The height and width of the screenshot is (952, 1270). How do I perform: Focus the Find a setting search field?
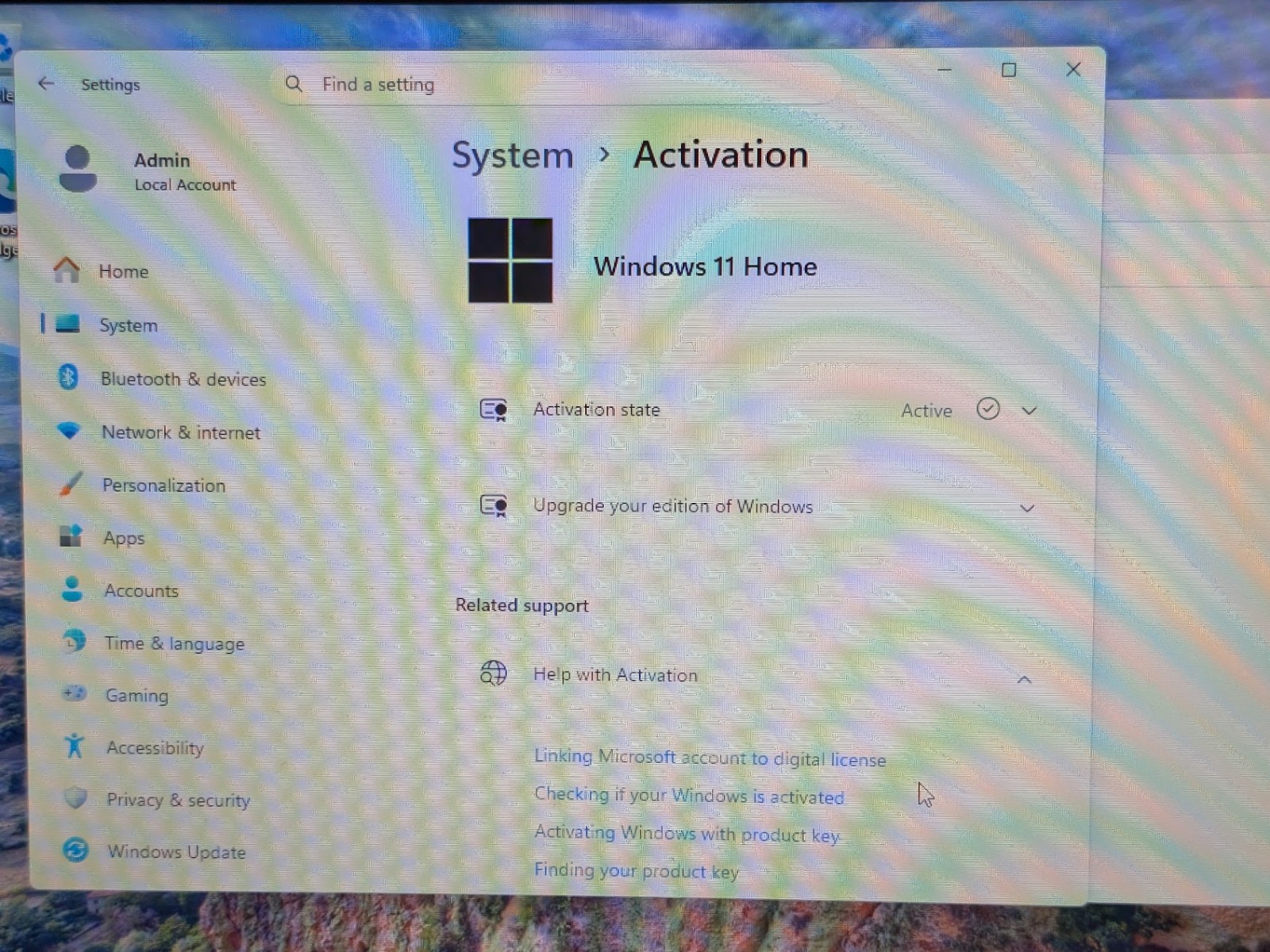point(556,84)
